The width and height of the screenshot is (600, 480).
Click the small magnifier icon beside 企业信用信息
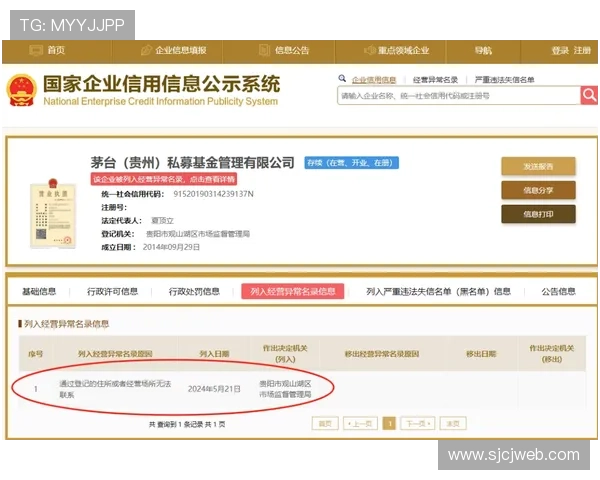pos(342,78)
